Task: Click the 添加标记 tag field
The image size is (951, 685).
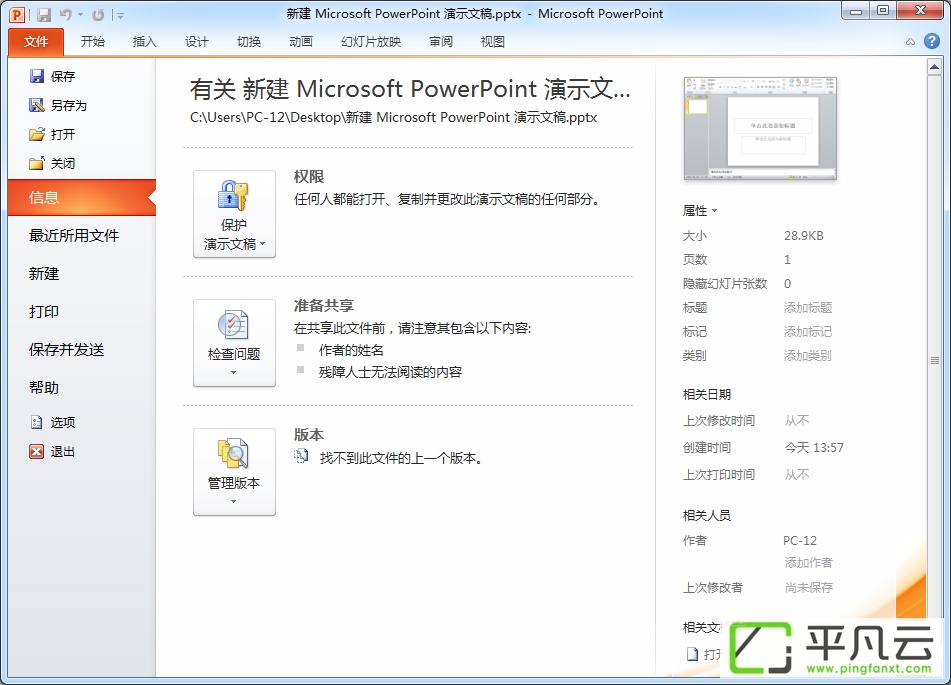Action: pos(808,332)
